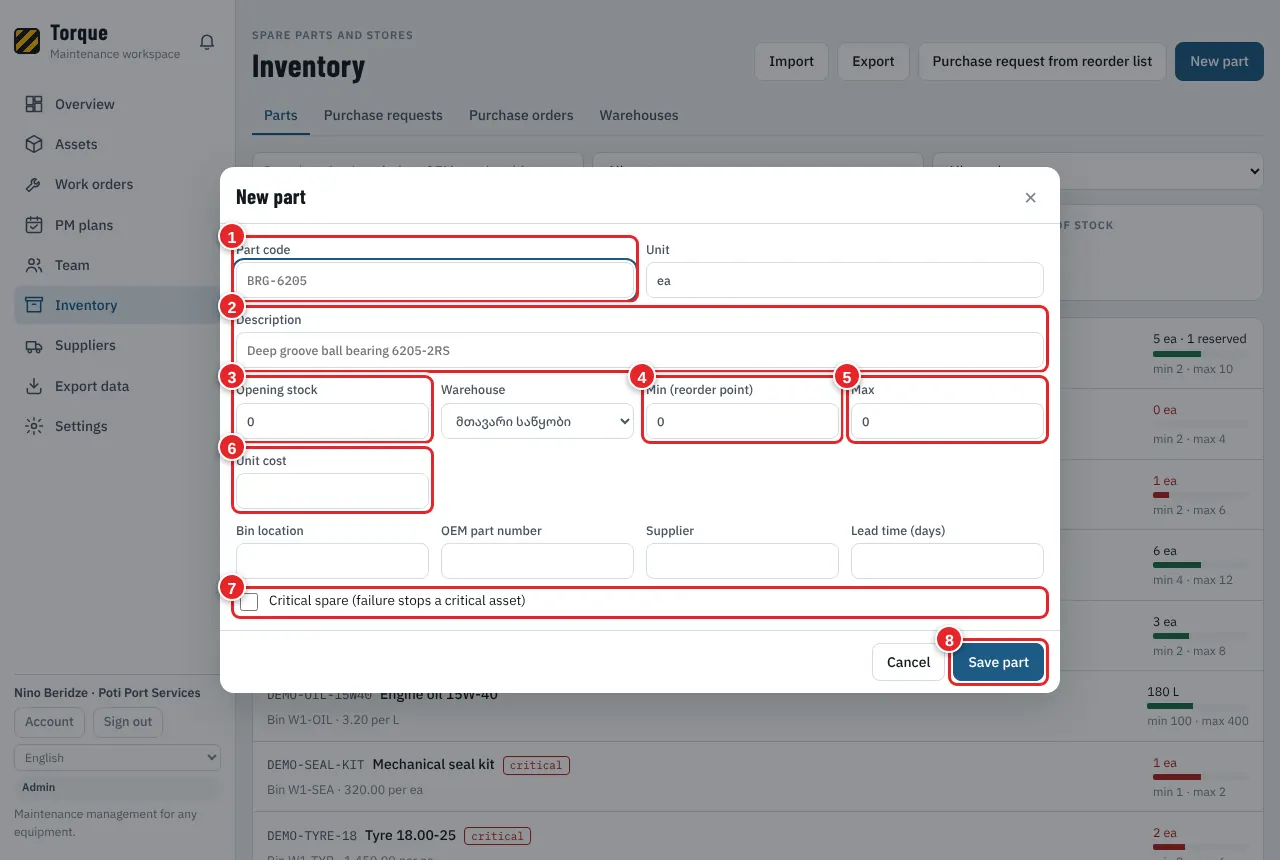The width and height of the screenshot is (1280, 860).
Task: Click the Suppliers truck icon
Action: (x=34, y=345)
